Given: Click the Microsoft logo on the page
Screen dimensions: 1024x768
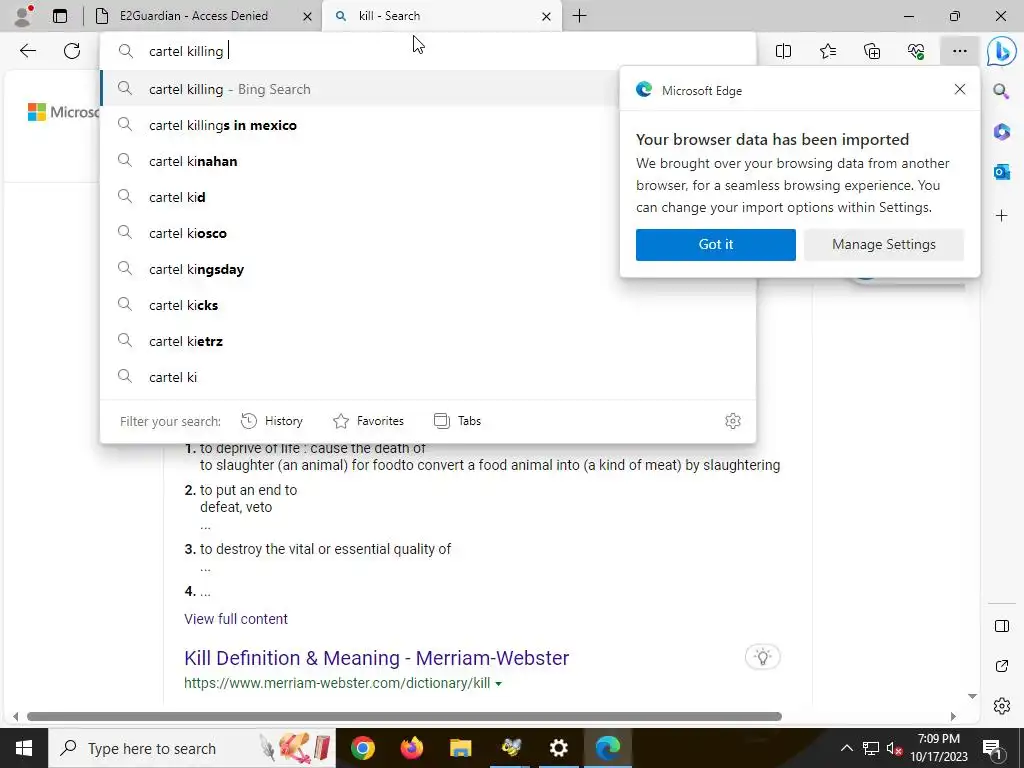Looking at the screenshot, I should [x=63, y=112].
